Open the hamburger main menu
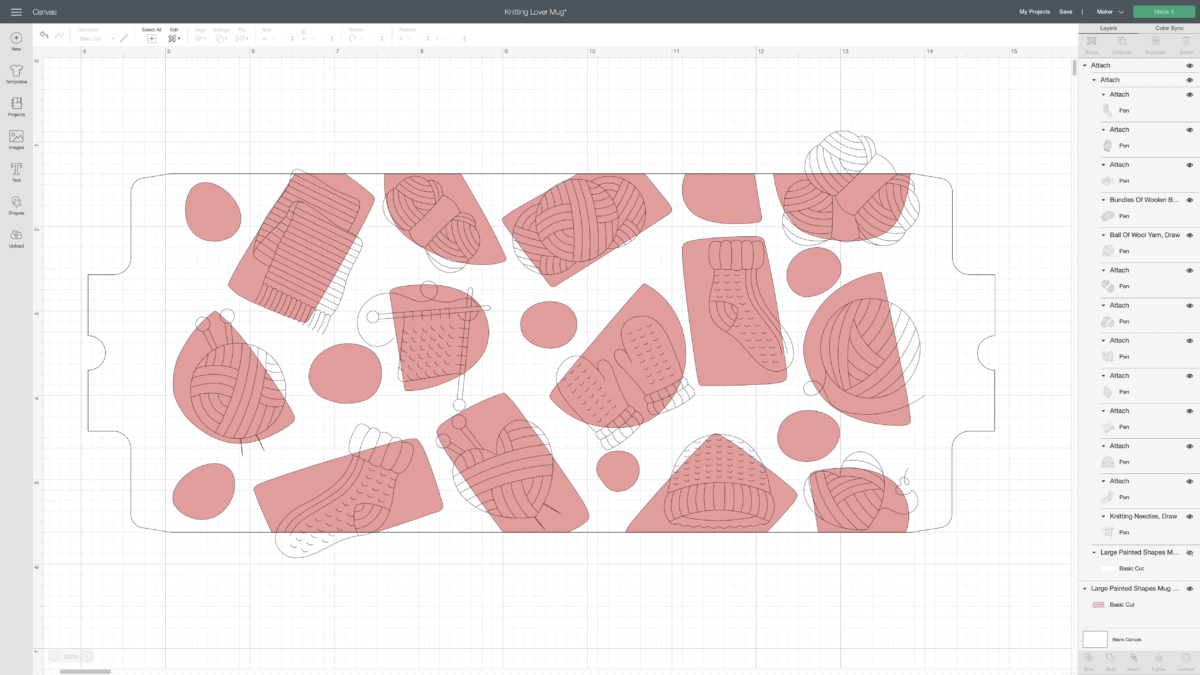 pos(16,11)
